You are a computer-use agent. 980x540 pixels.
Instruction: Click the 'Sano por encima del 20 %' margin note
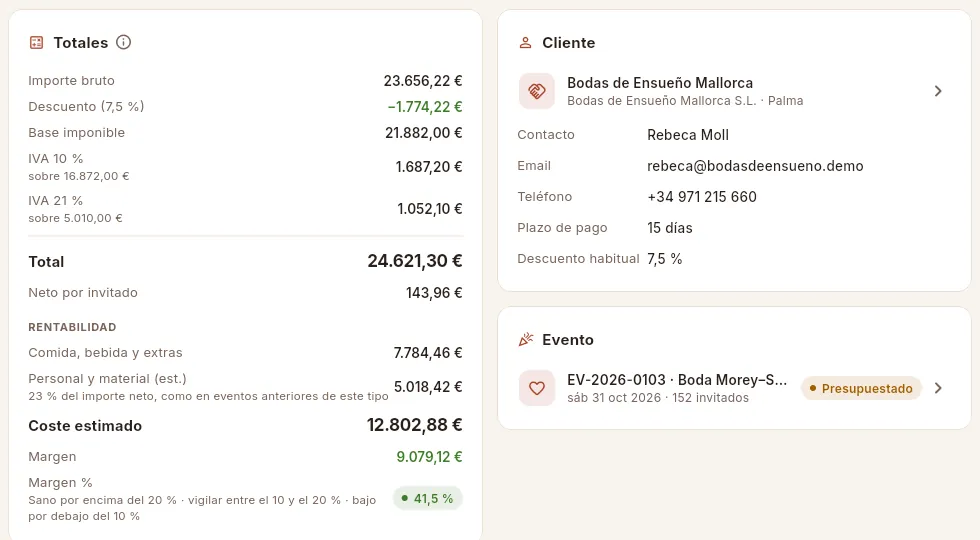[x=202, y=508]
